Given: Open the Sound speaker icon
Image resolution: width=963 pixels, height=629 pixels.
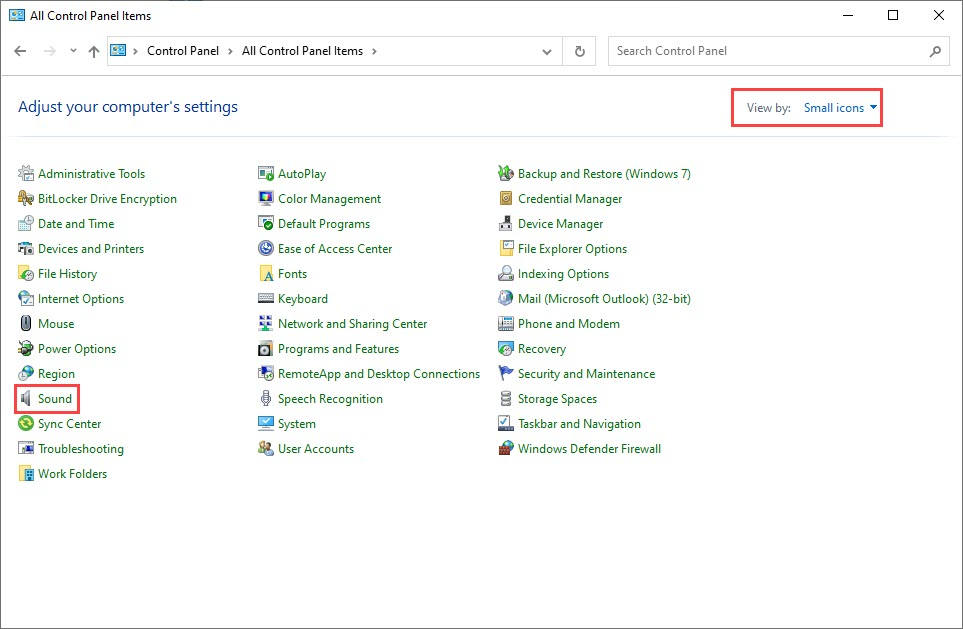Looking at the screenshot, I should 25,399.
